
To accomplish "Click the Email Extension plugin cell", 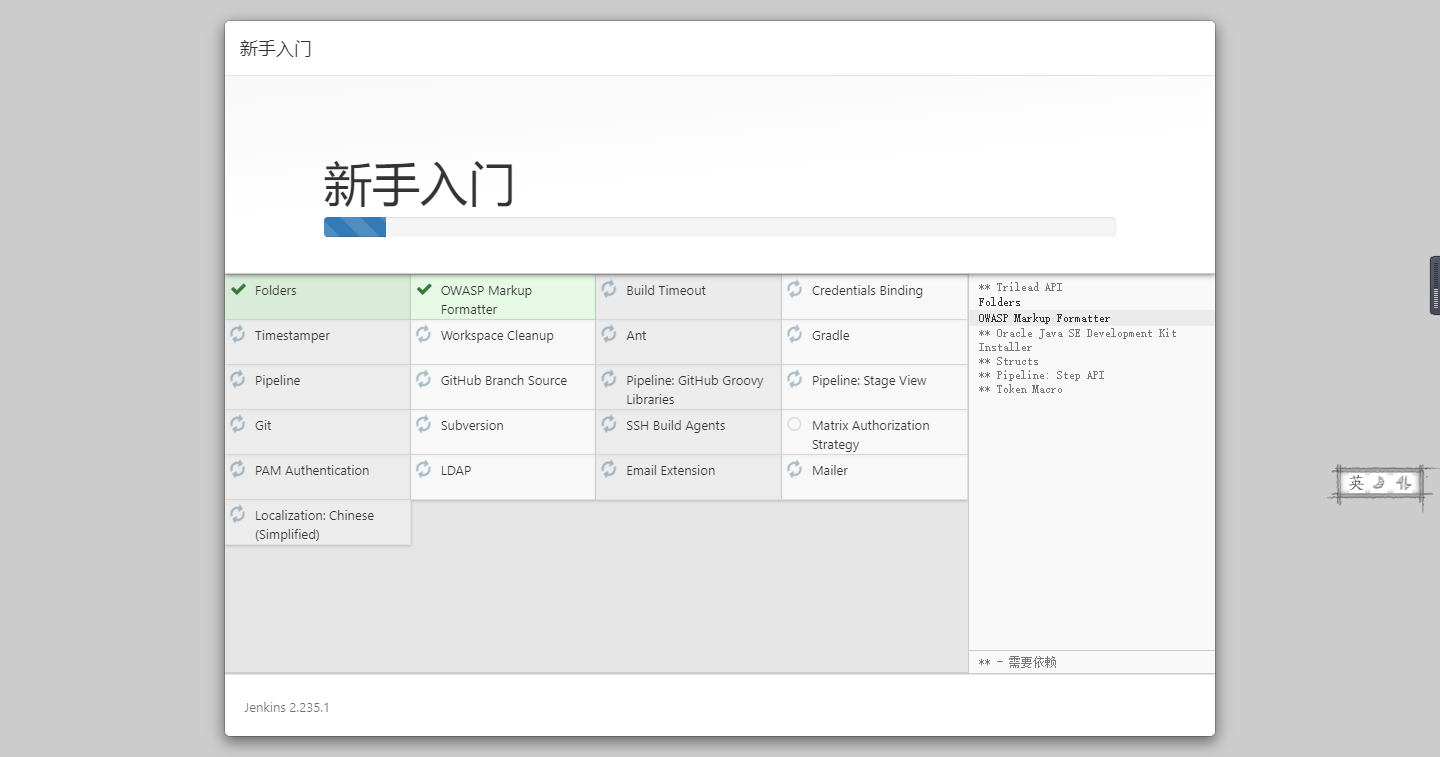I will click(x=687, y=476).
